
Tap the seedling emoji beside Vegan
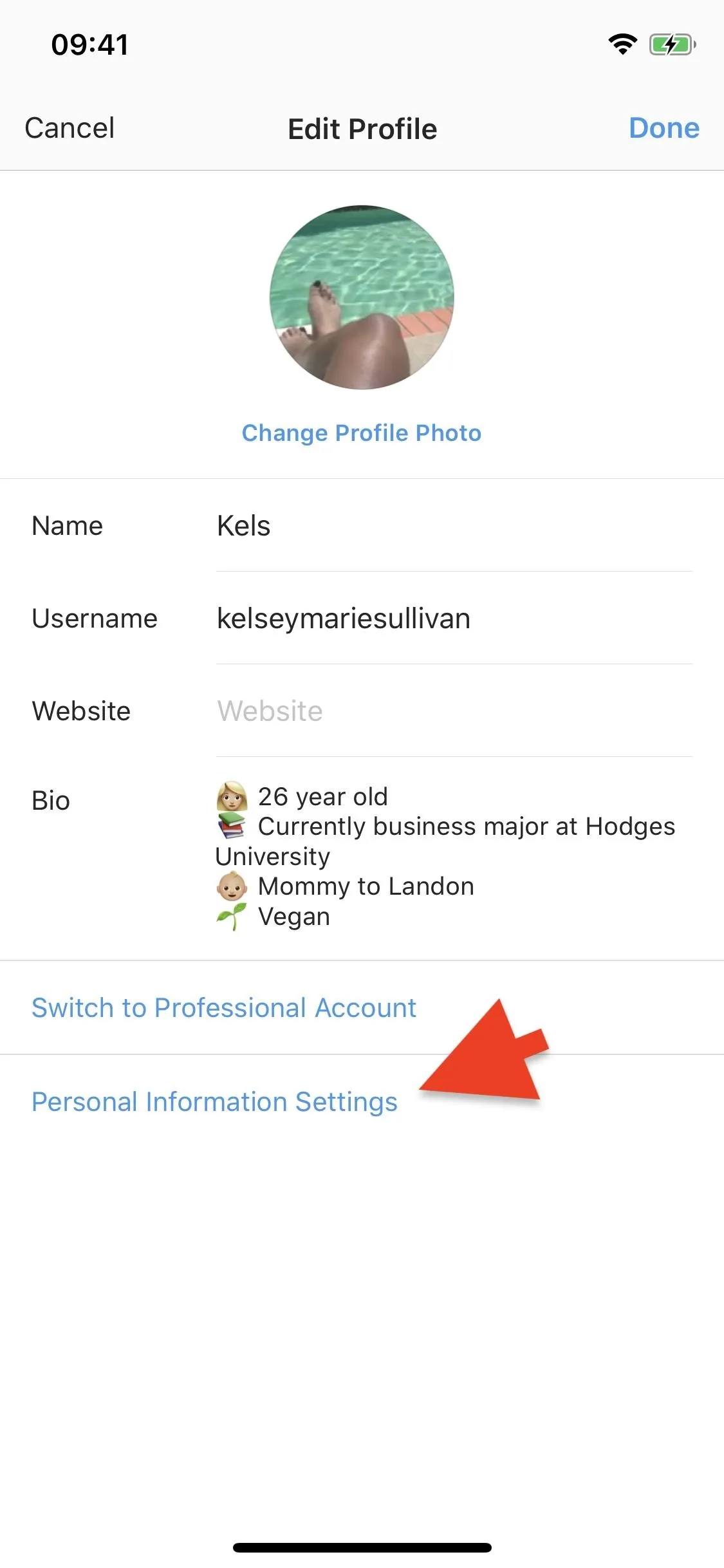tap(232, 916)
